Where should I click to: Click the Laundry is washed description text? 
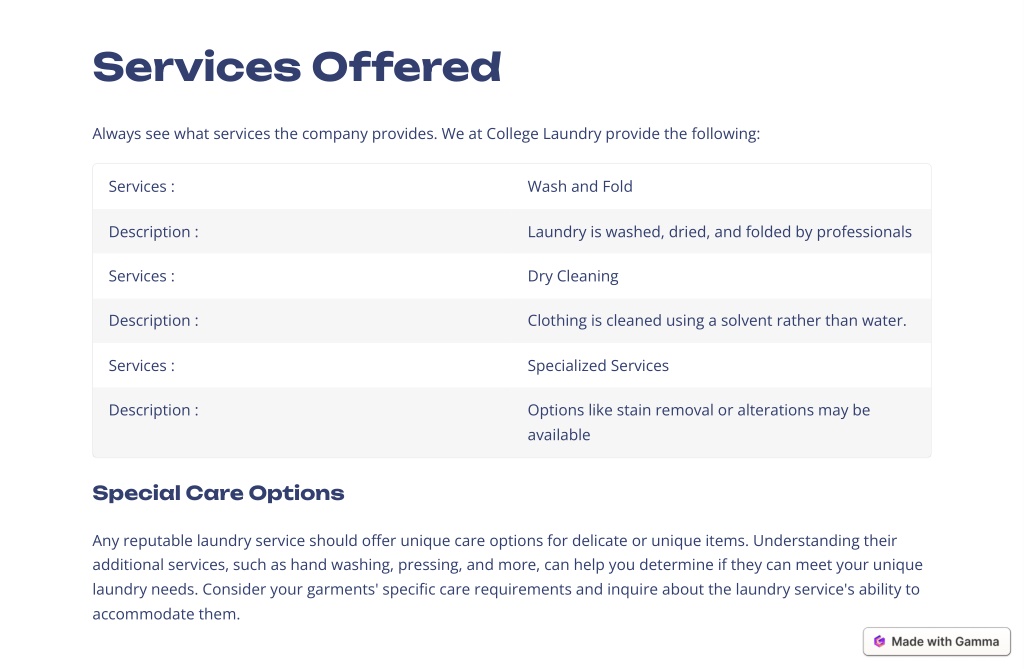coord(720,231)
